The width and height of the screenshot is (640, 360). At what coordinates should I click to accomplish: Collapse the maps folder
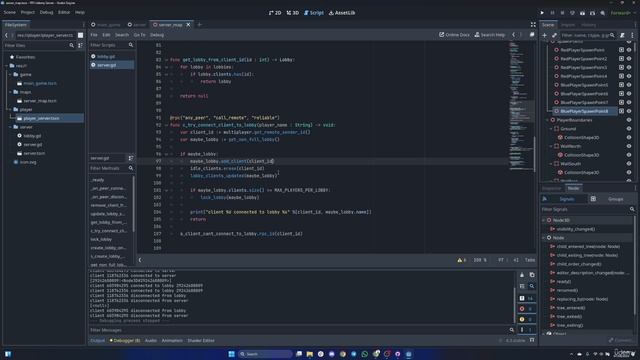coord(10,92)
